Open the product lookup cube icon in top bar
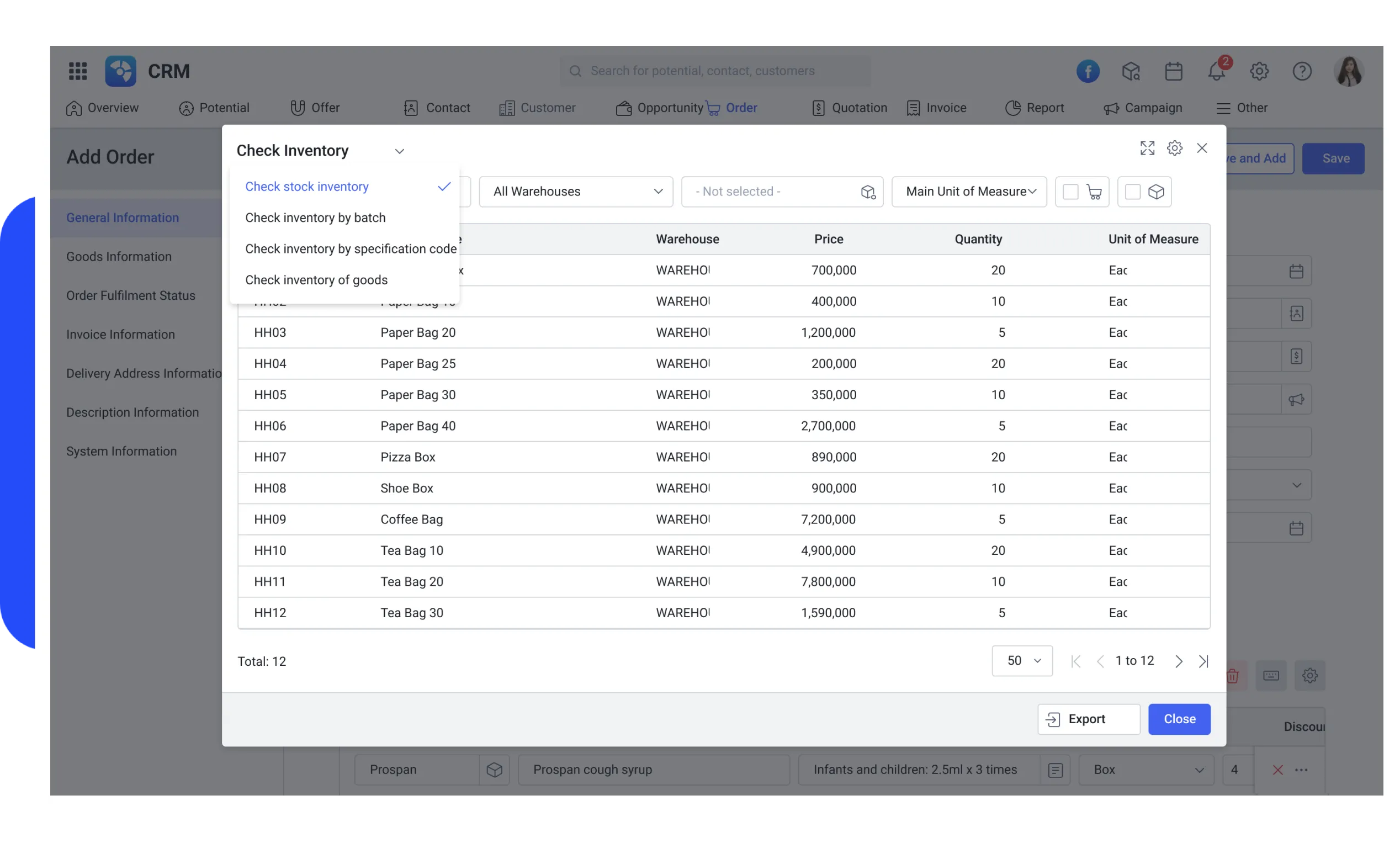Screen dimensions: 1400x843 (x=1131, y=71)
